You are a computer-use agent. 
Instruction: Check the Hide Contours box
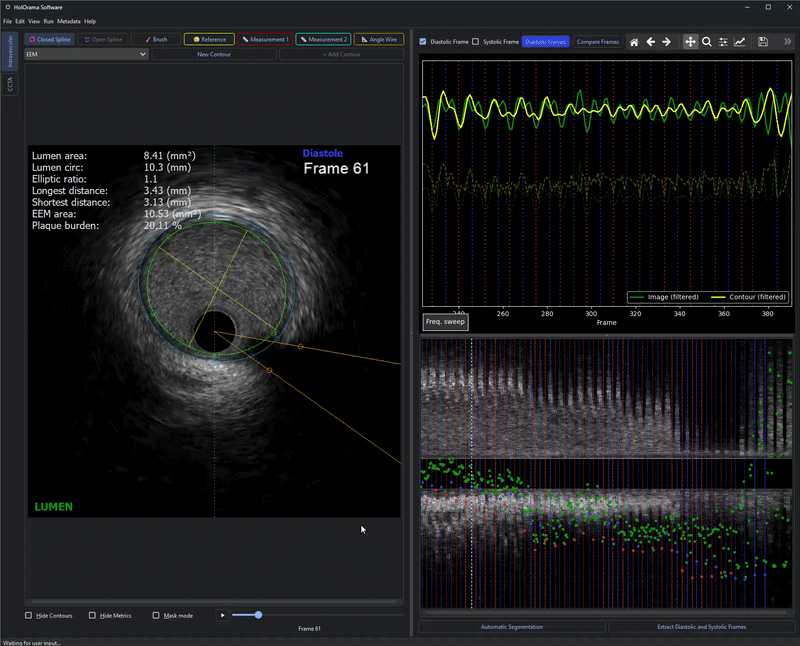click(29, 615)
